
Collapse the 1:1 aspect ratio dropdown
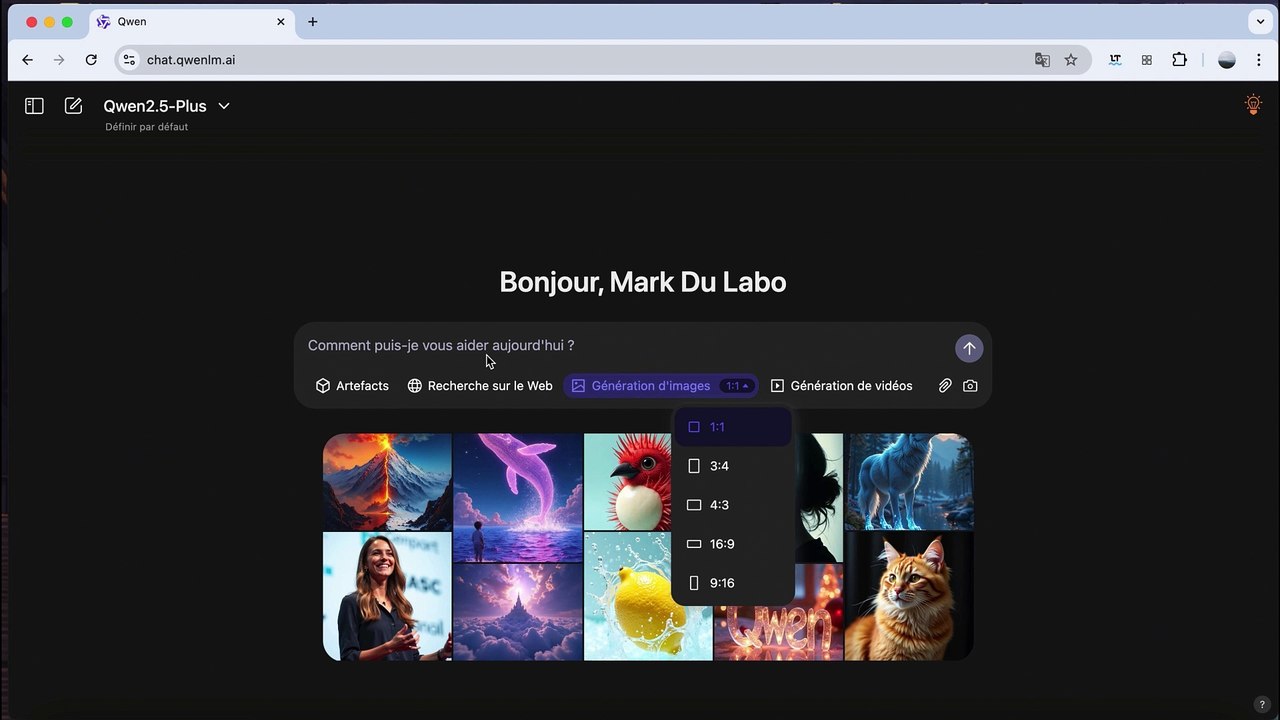[x=737, y=386]
